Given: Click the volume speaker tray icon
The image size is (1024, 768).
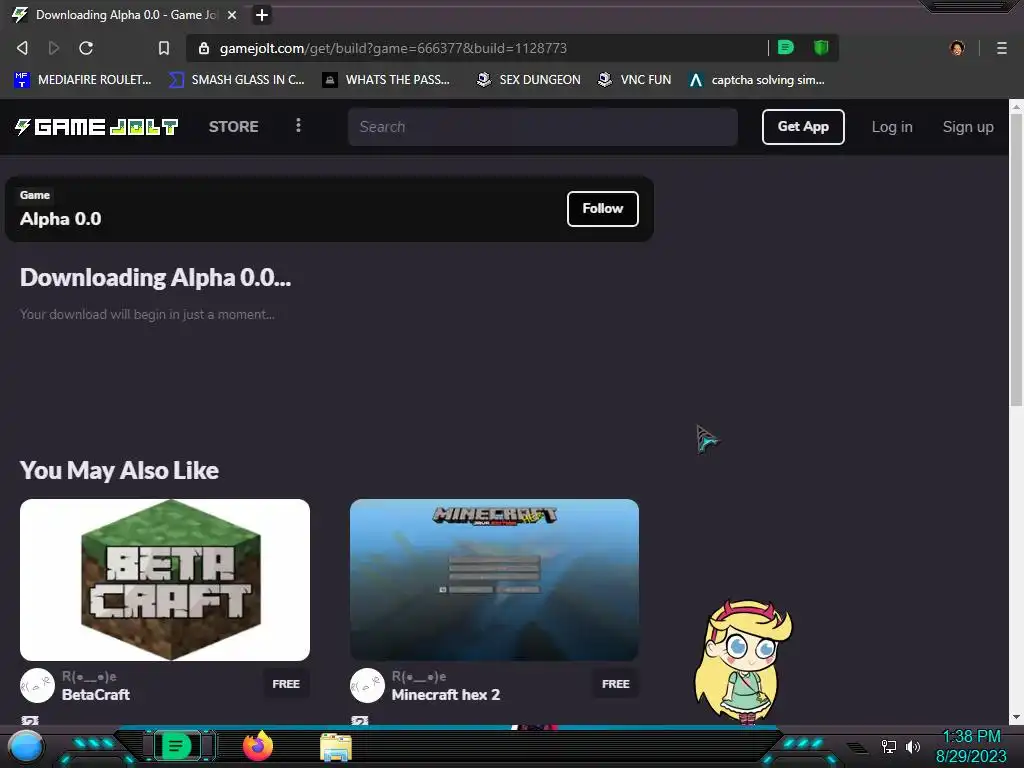Looking at the screenshot, I should coord(912,746).
